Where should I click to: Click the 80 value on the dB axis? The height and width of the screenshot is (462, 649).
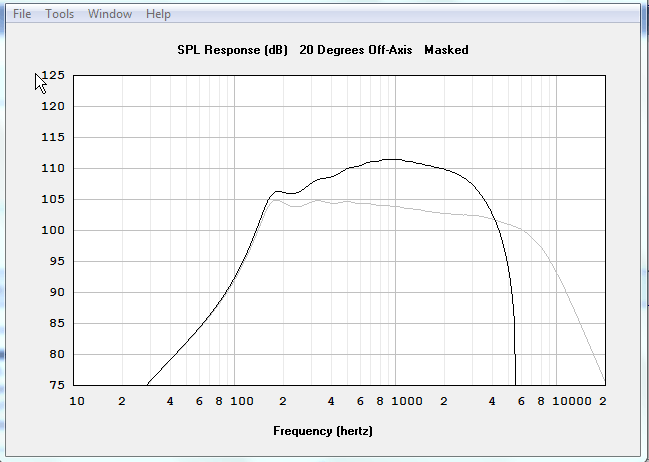click(x=57, y=355)
